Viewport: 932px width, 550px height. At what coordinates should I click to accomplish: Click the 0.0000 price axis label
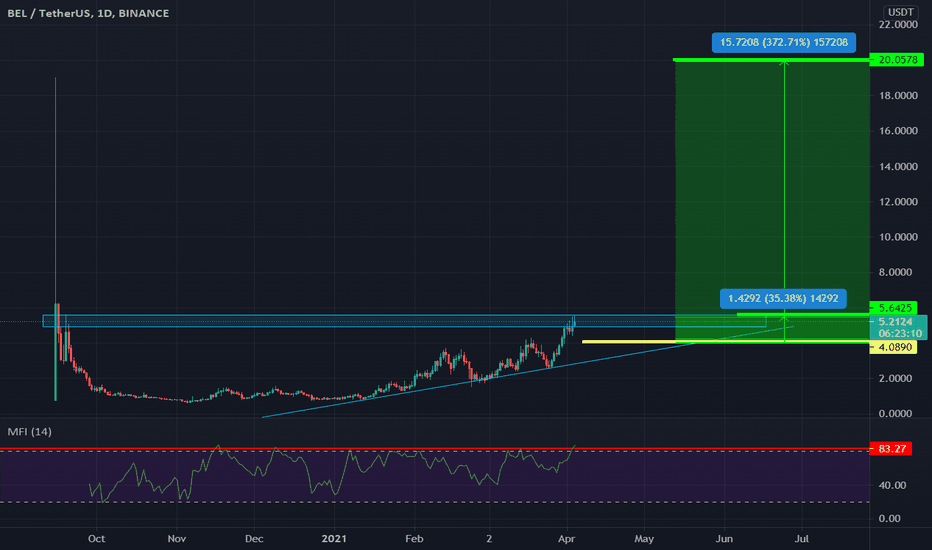(895, 413)
